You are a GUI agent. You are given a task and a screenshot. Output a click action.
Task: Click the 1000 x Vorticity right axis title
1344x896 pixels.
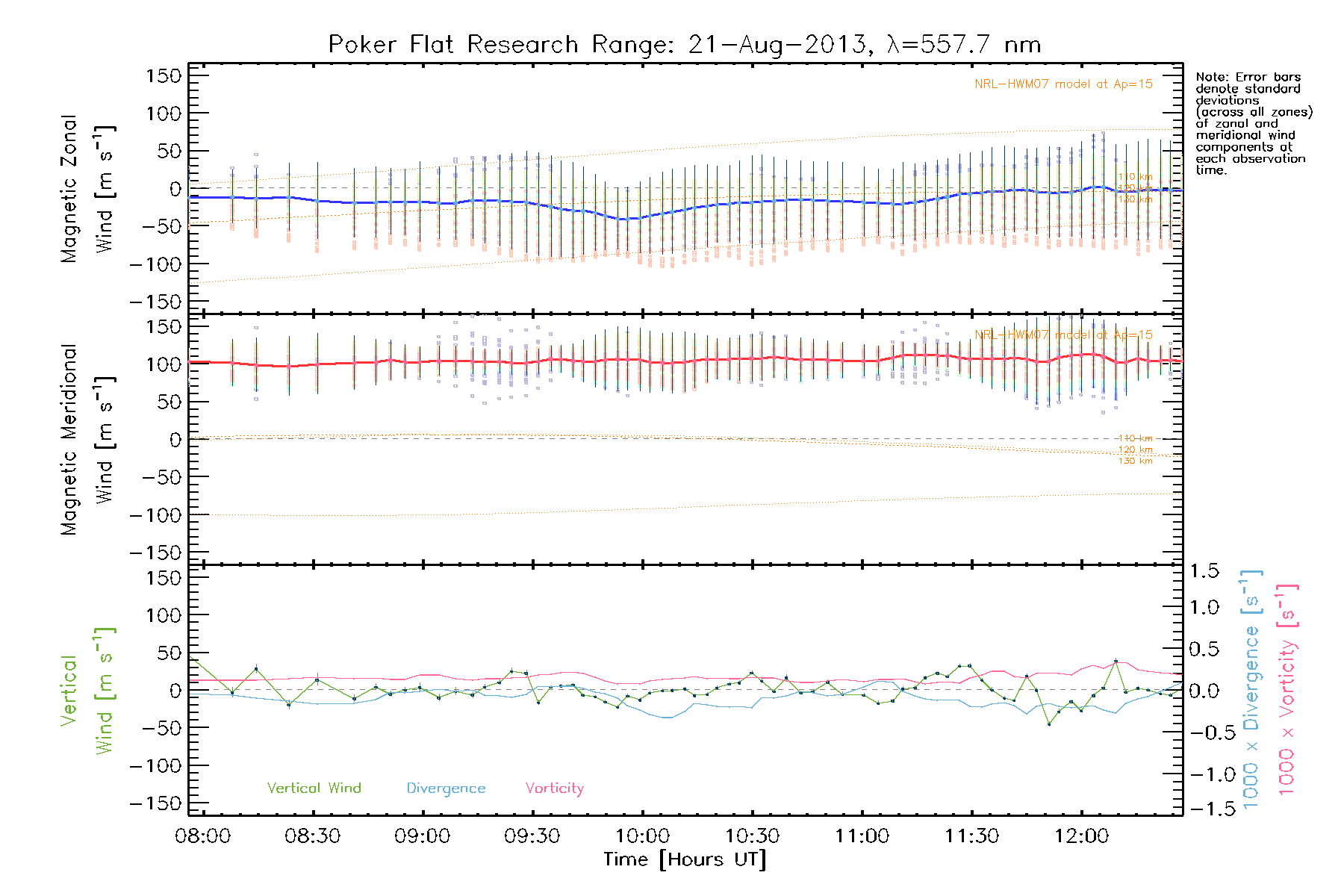(1287, 689)
